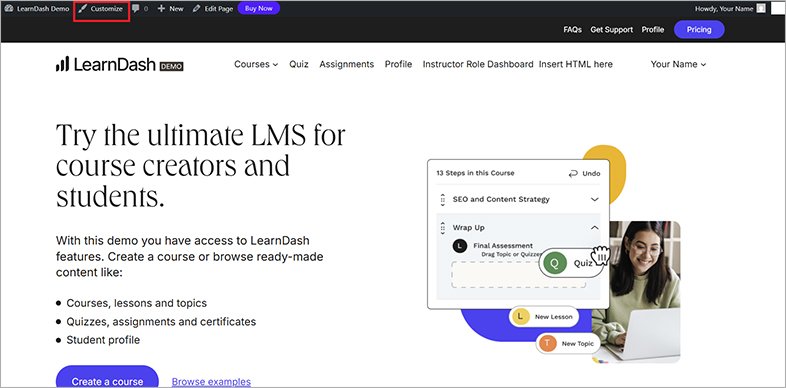Click the drag handle beside Wrap Up

[x=443, y=228]
